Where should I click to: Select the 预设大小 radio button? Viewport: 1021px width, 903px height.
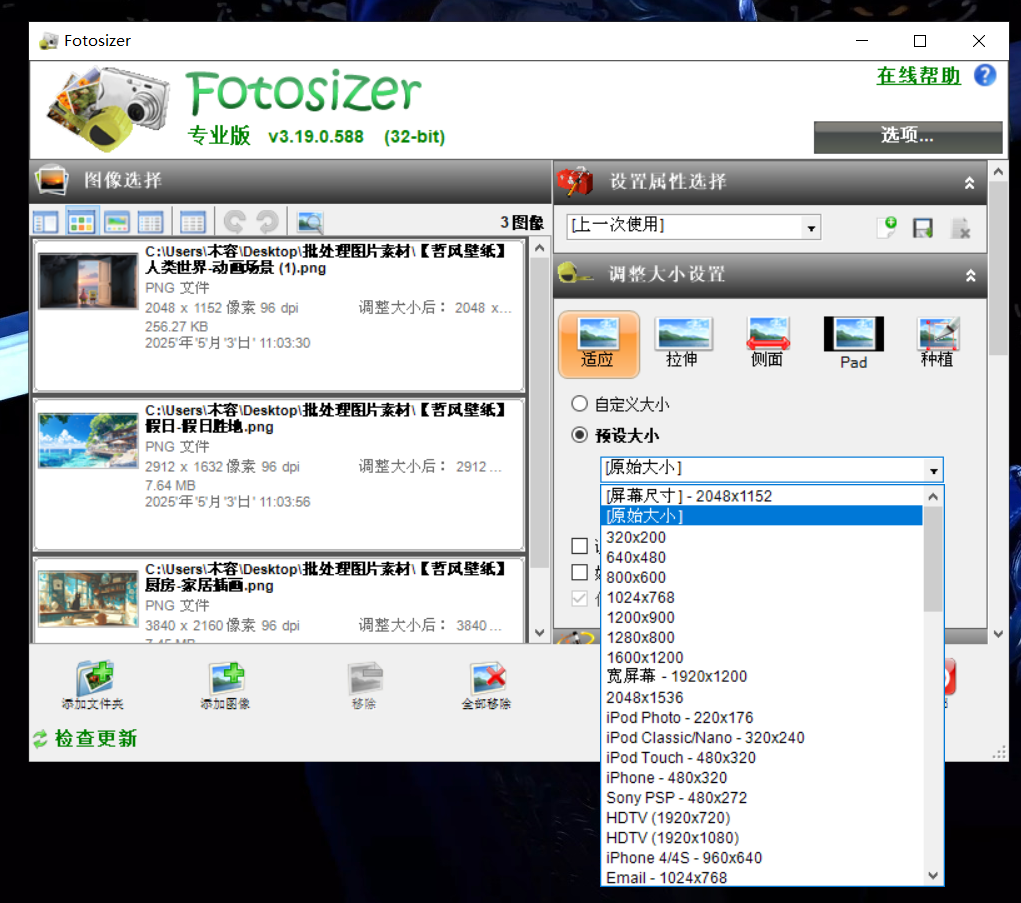(x=580, y=434)
